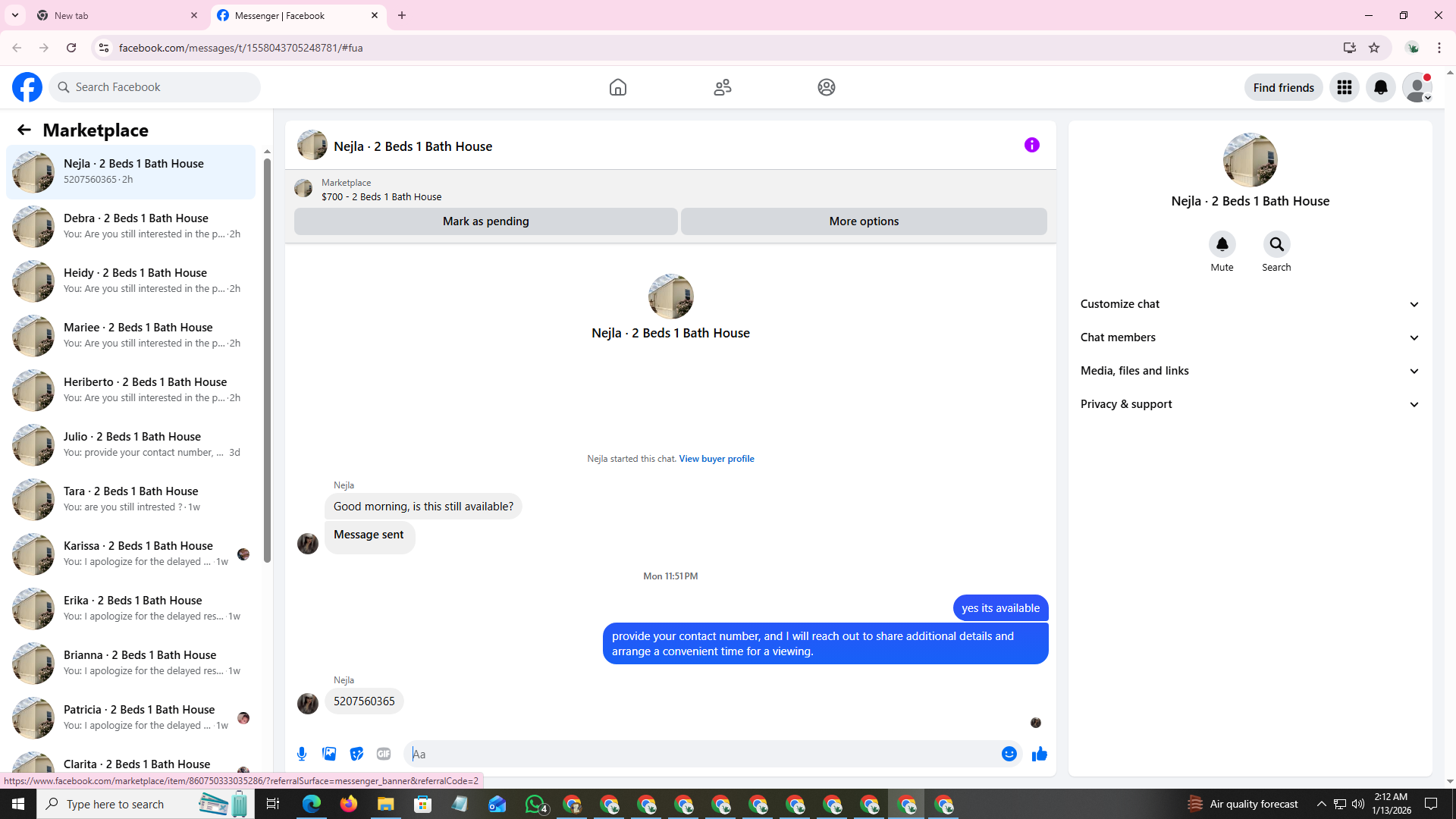Open the Facebook menu grid icon
Screen dimensions: 1456x819
pos(1344,87)
